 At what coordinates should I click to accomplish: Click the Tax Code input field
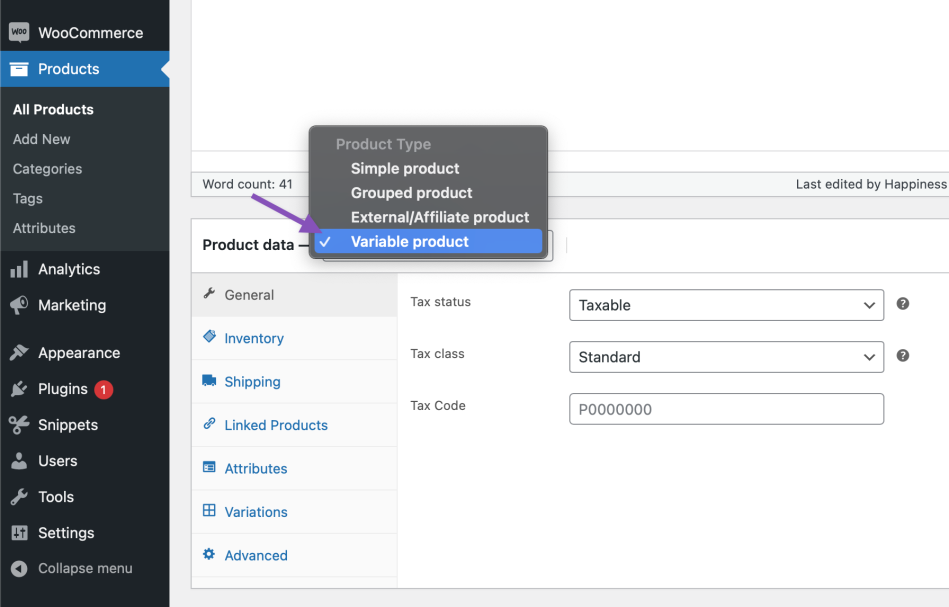coord(726,409)
